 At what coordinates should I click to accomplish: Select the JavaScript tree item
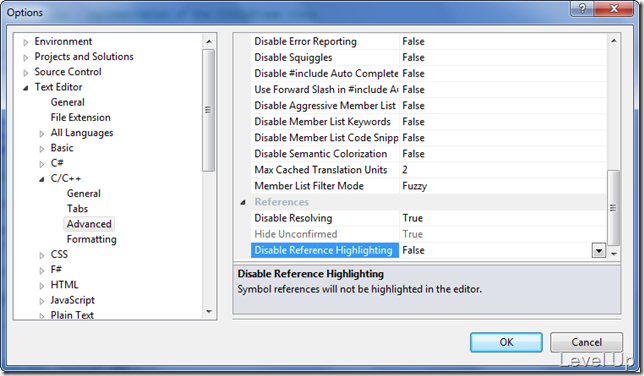72,300
